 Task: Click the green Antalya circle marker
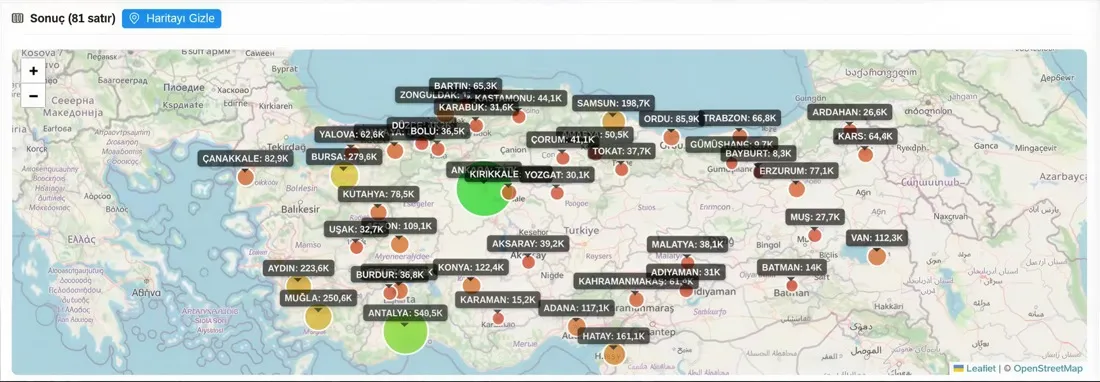[405, 332]
